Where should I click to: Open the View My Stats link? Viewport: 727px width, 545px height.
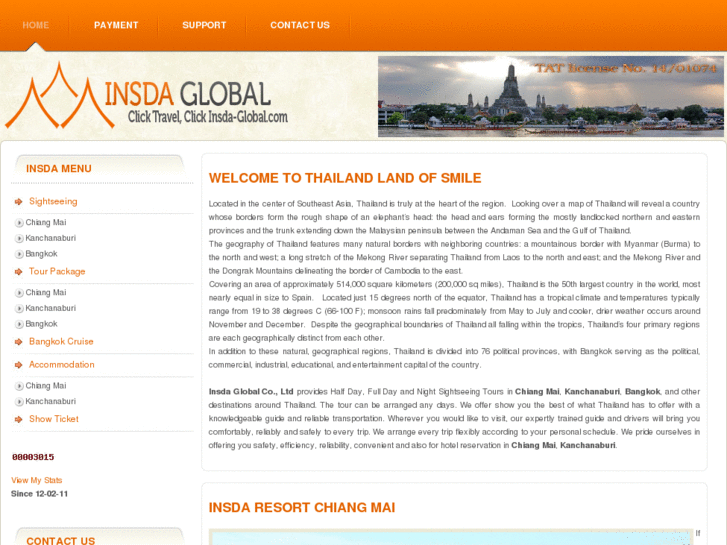point(37,480)
